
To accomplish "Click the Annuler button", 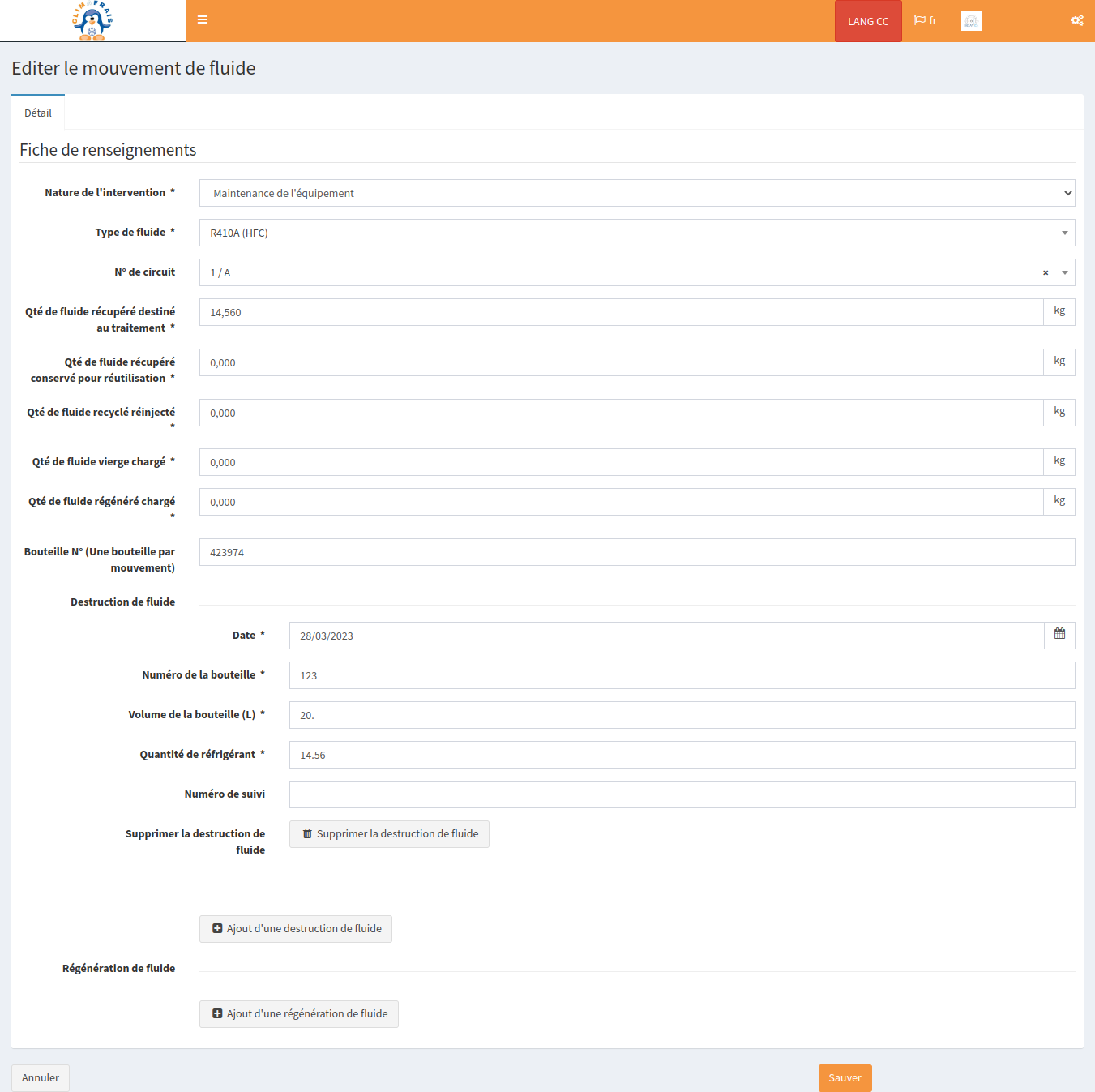I will click(x=41, y=1077).
